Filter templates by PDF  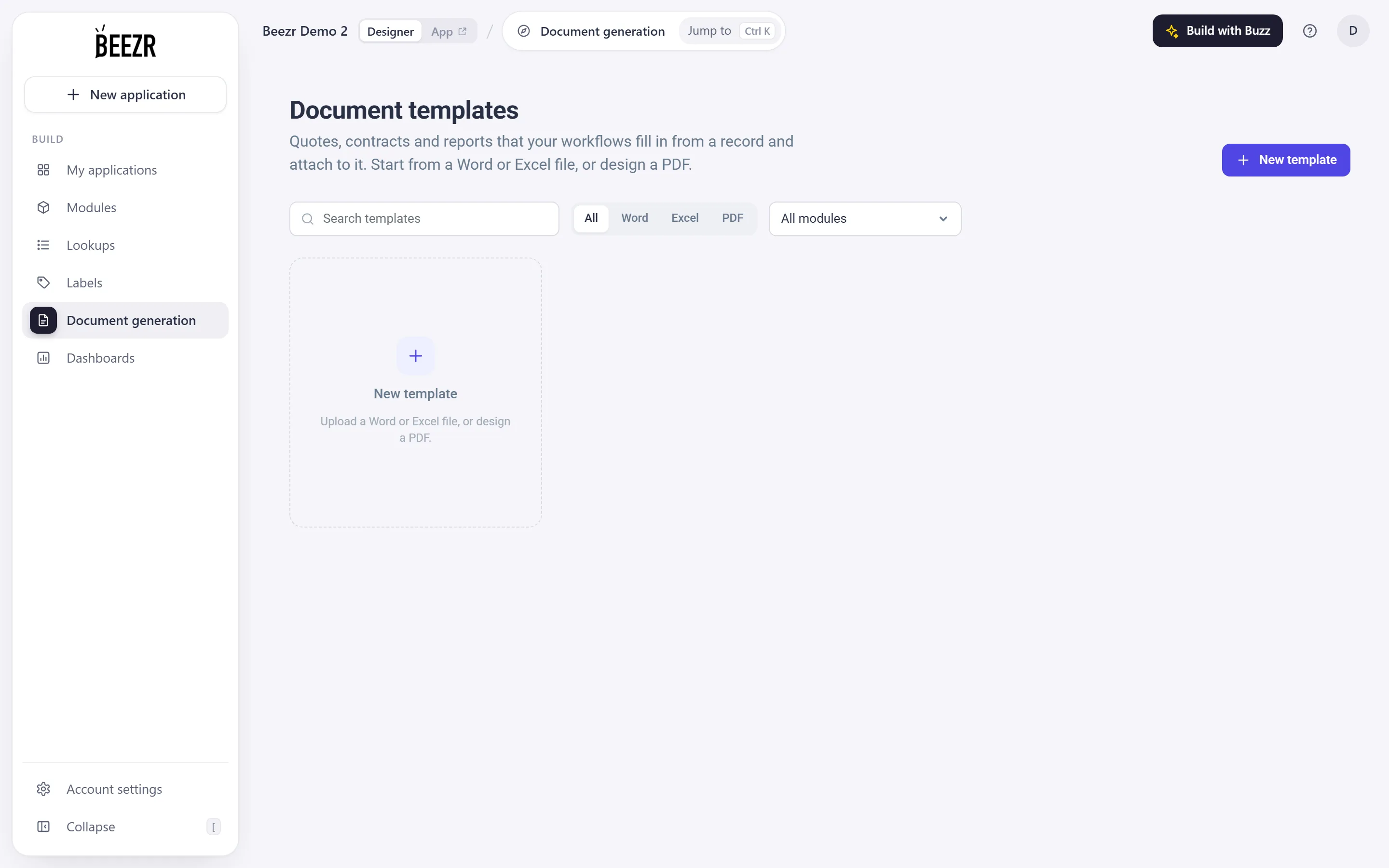733,218
